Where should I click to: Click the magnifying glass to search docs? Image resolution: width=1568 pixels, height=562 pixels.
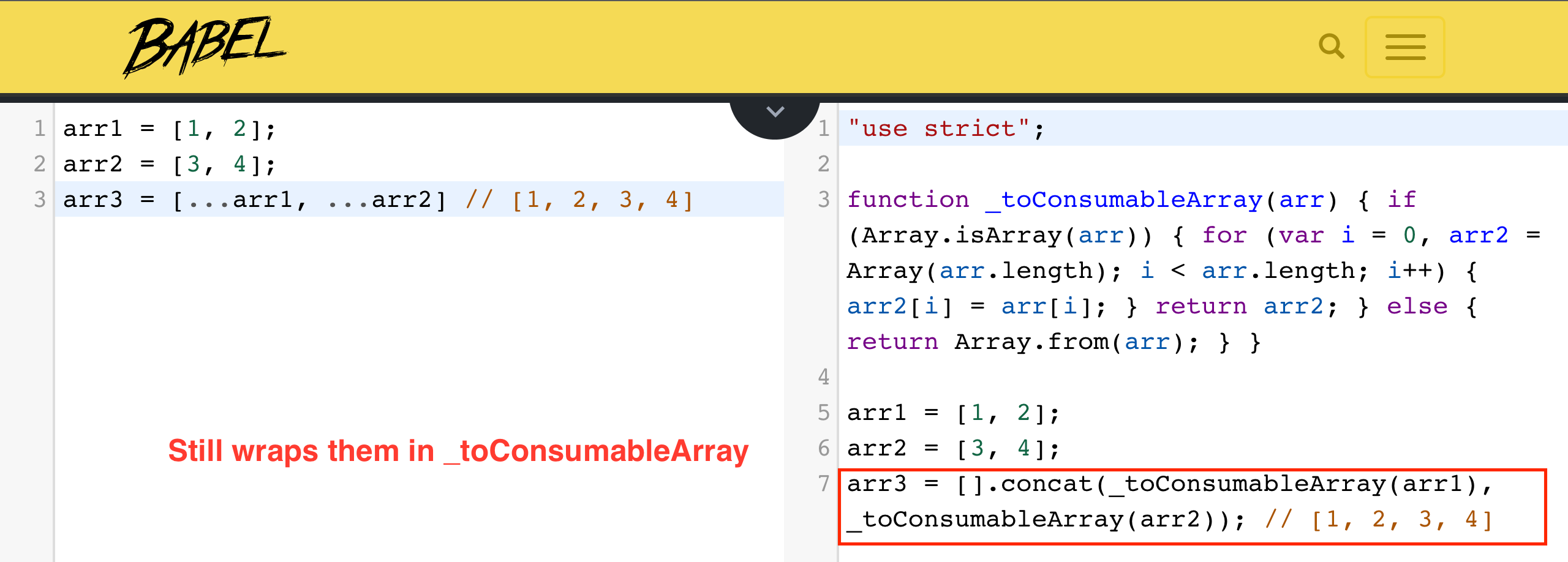pyautogui.click(x=1332, y=45)
